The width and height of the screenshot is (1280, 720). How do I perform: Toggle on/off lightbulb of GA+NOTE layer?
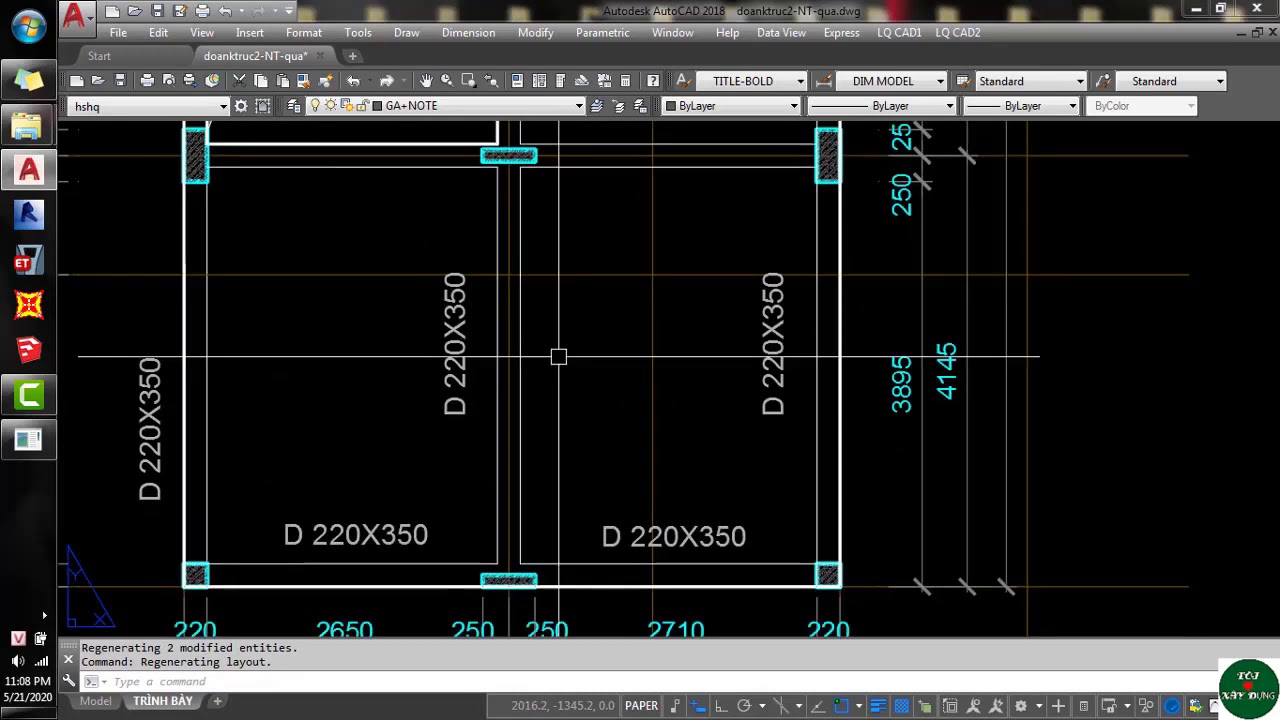click(x=315, y=106)
